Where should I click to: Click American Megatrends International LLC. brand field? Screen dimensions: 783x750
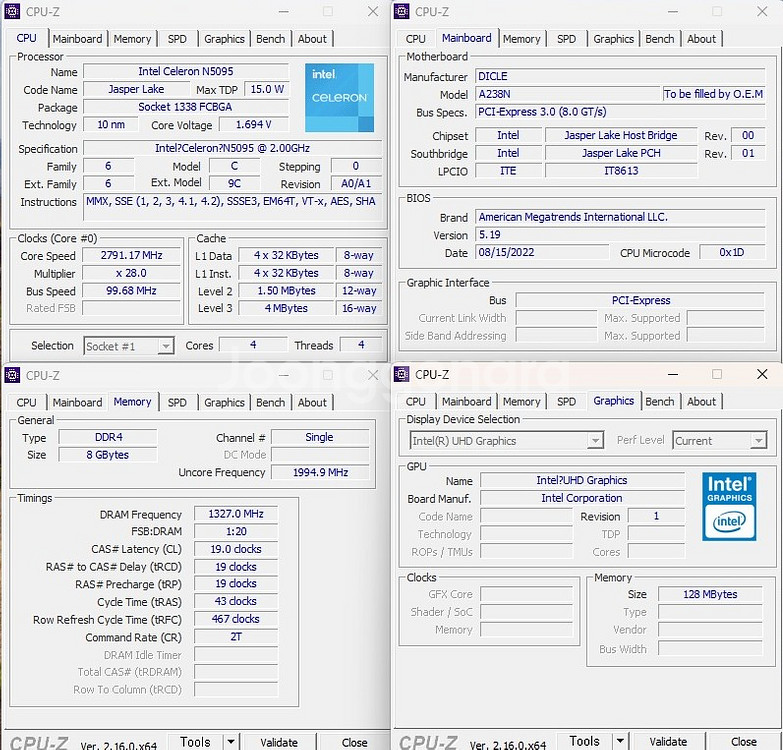tap(620, 217)
